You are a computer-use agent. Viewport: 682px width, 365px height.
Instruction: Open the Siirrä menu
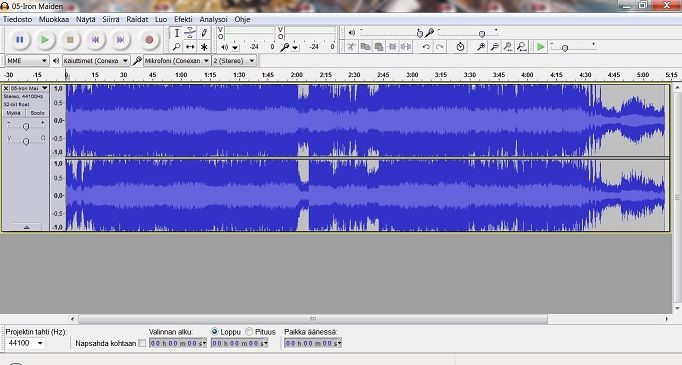(x=111, y=20)
